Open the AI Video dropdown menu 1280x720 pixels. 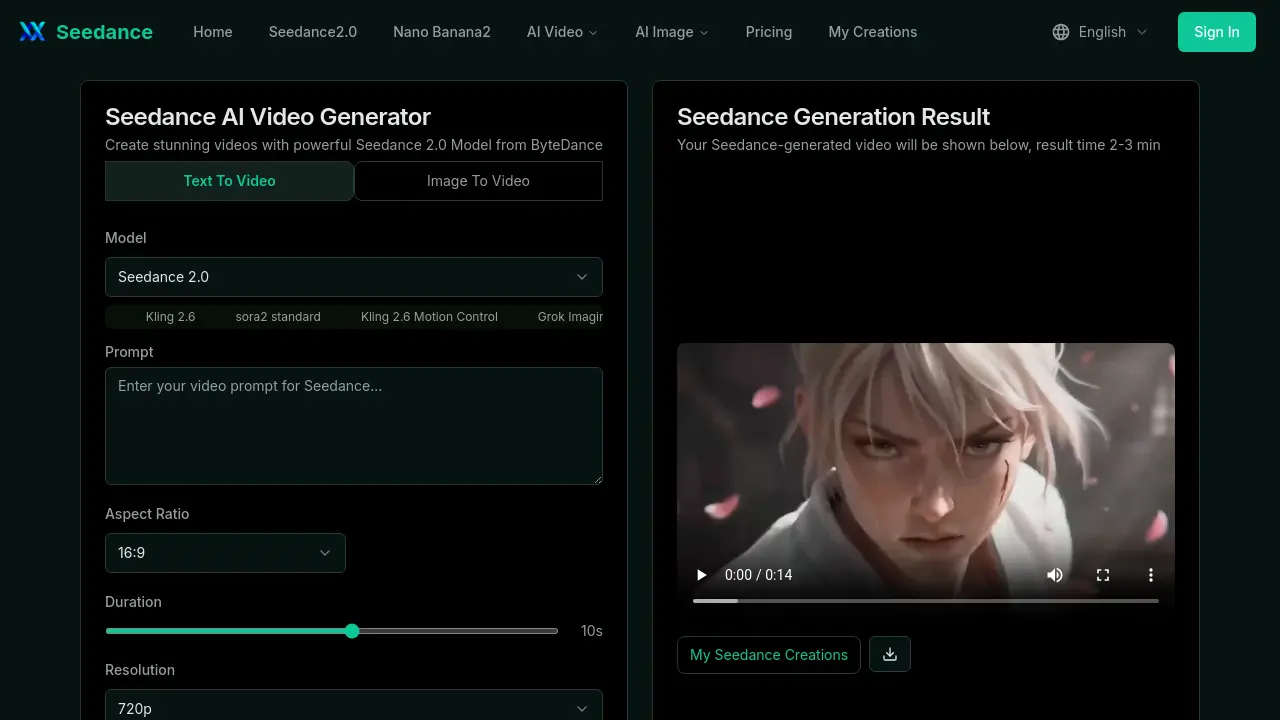[x=562, y=32]
